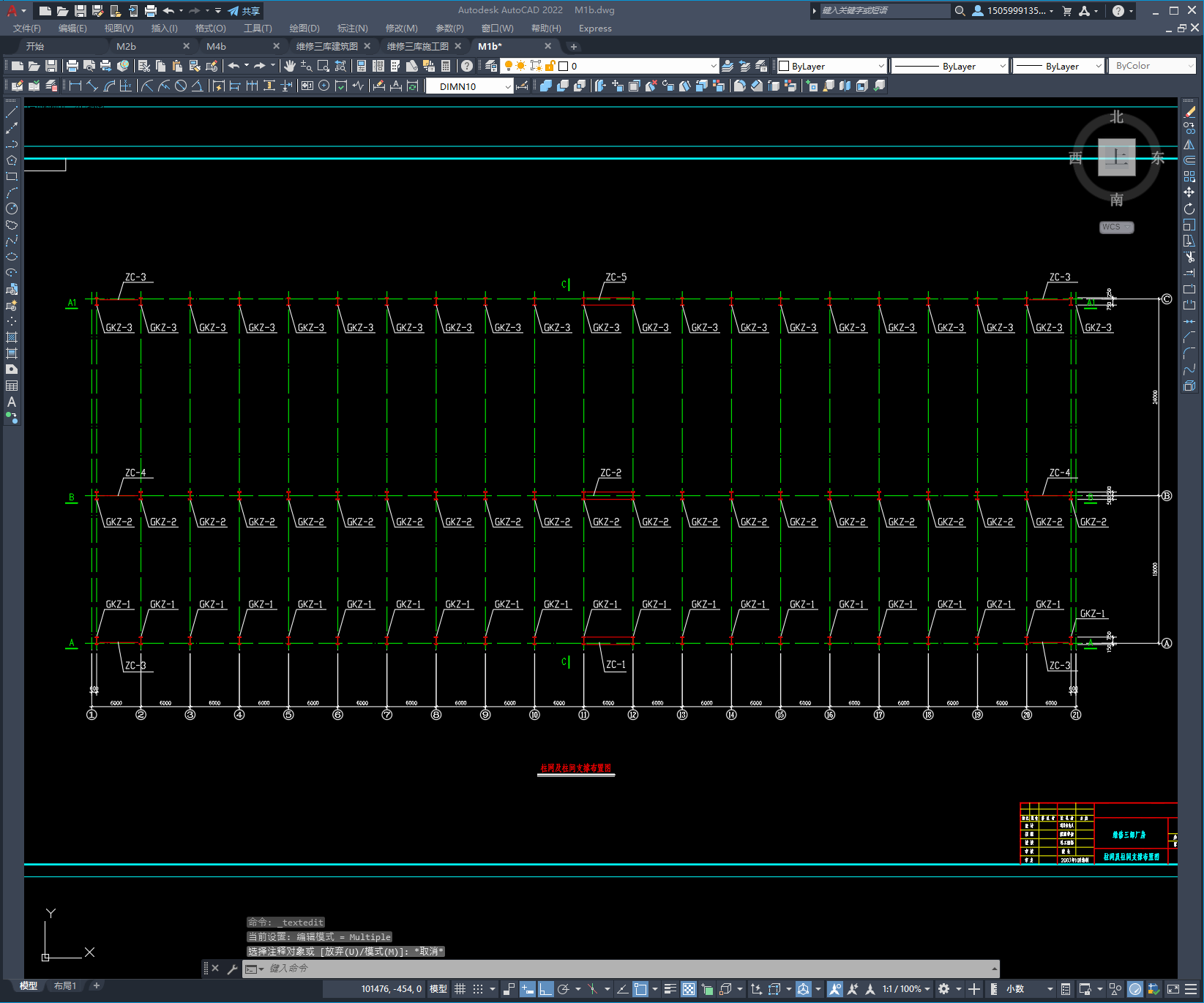Click the ByLayer color swatch box
This screenshot has height=1003, width=1204.
click(784, 66)
